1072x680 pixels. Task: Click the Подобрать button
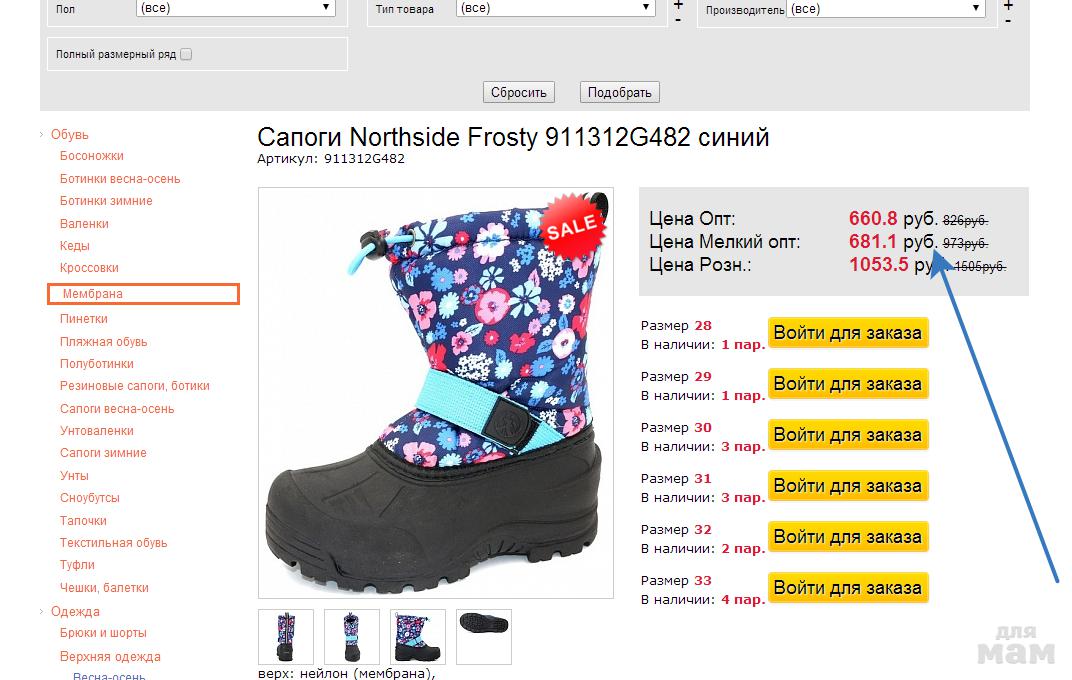coord(619,92)
